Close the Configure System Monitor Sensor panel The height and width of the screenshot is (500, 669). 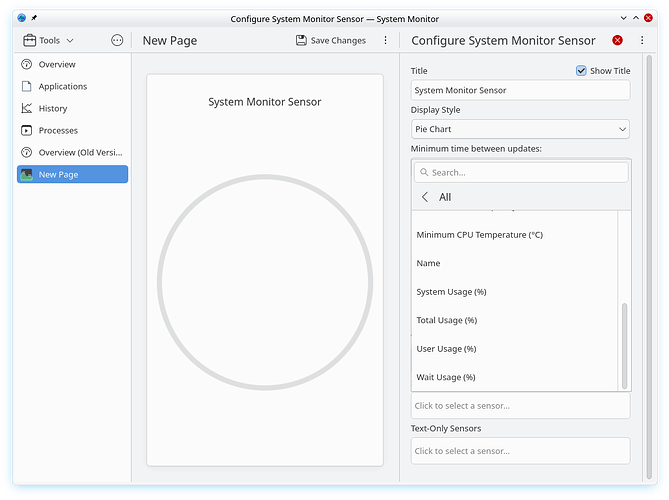point(617,40)
